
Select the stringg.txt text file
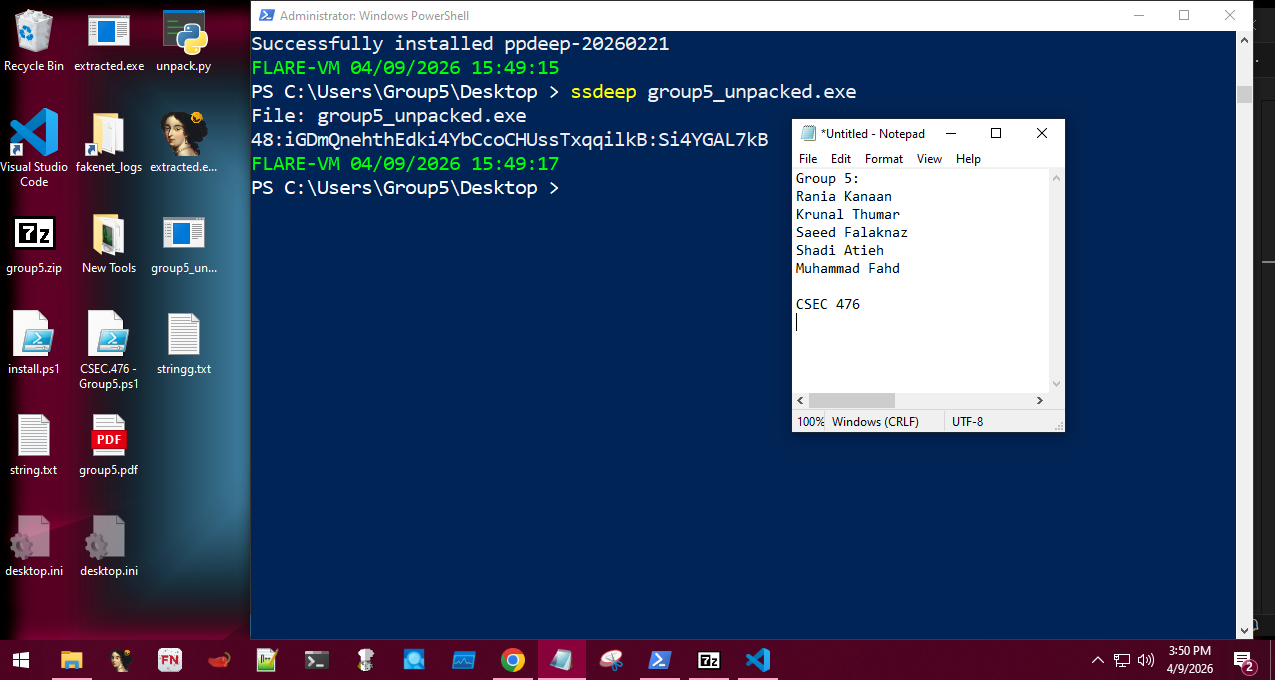point(184,343)
